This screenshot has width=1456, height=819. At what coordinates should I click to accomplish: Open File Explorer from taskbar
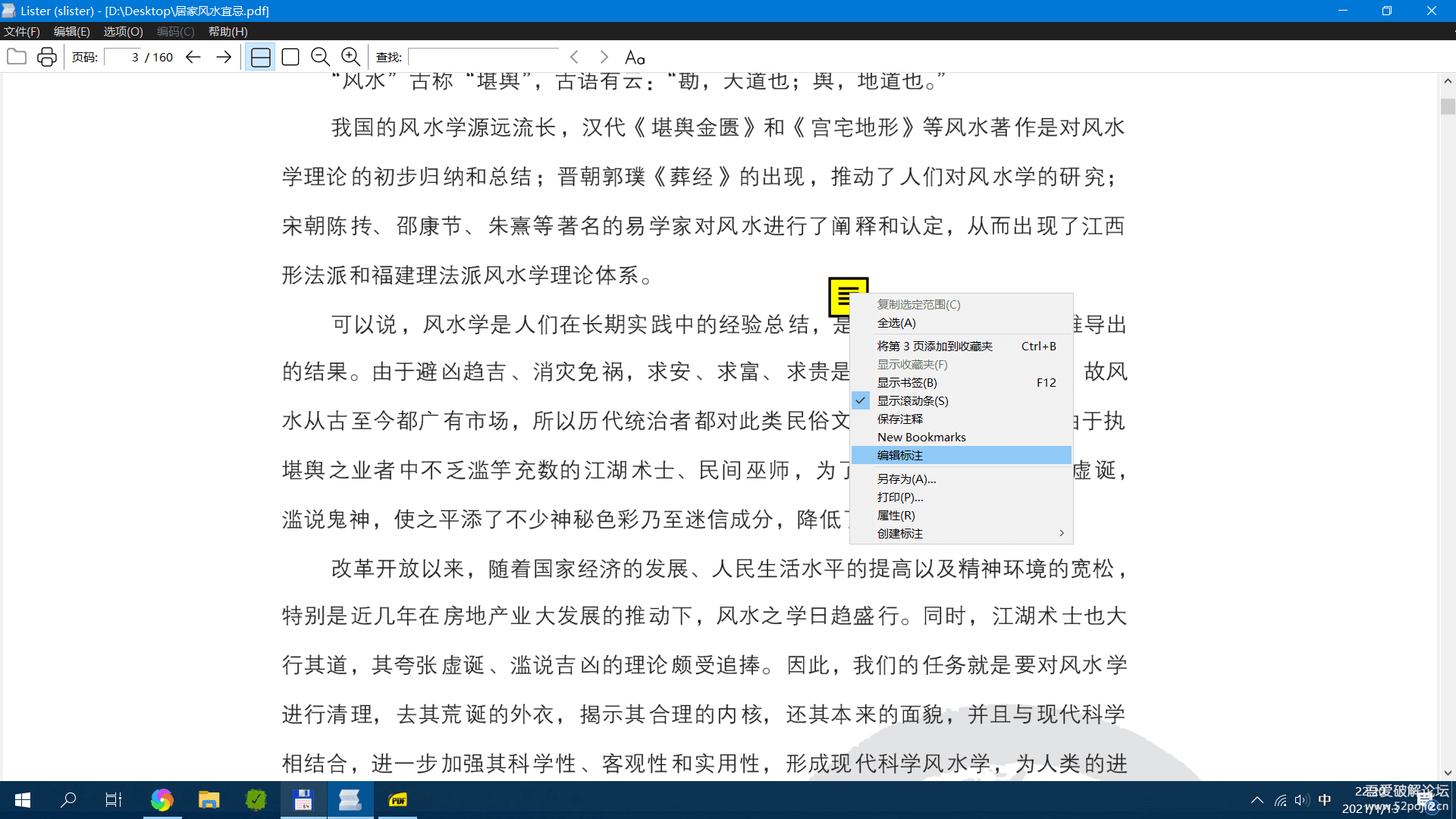tap(209, 799)
